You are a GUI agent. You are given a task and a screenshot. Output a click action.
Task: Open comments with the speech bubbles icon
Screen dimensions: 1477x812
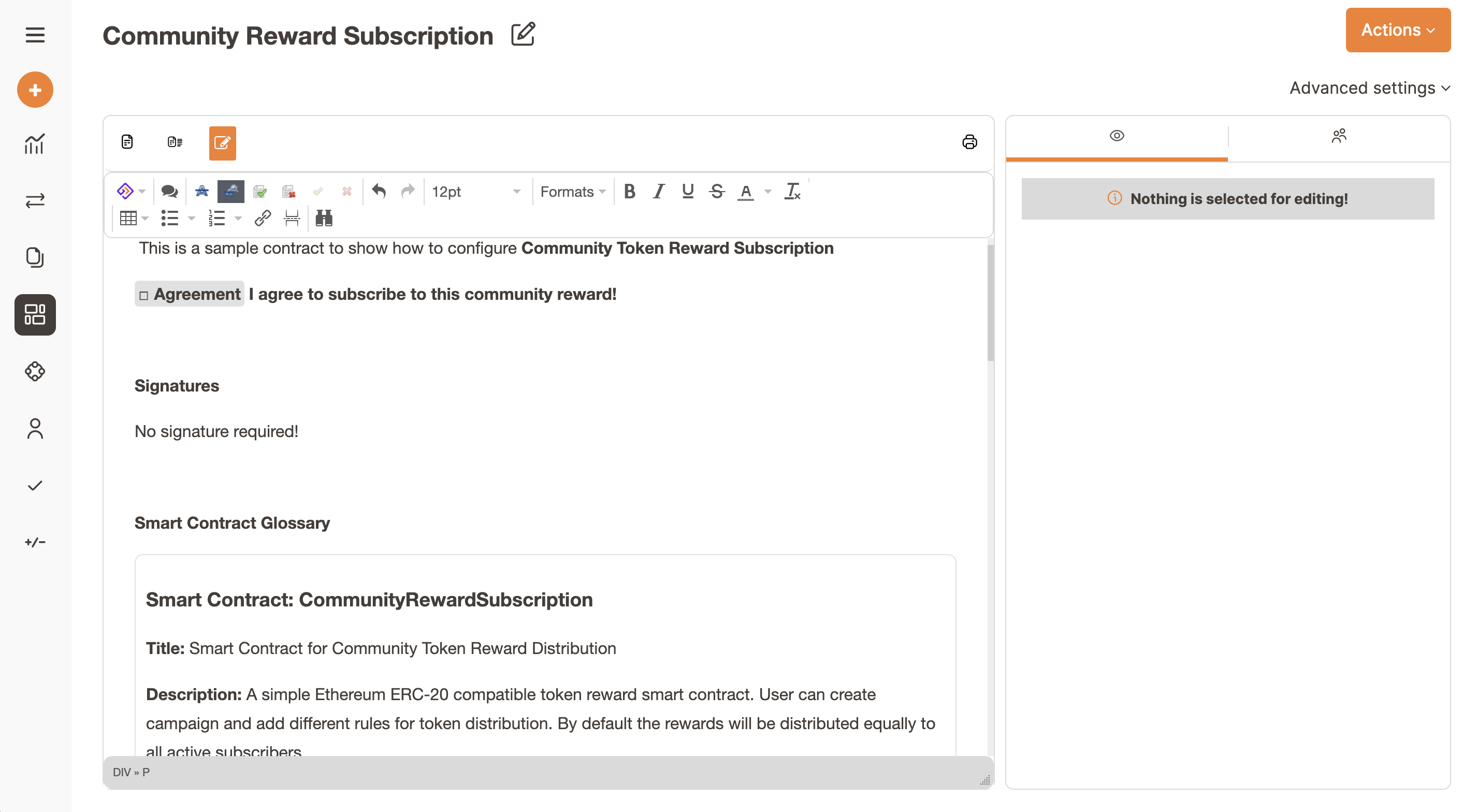(169, 191)
